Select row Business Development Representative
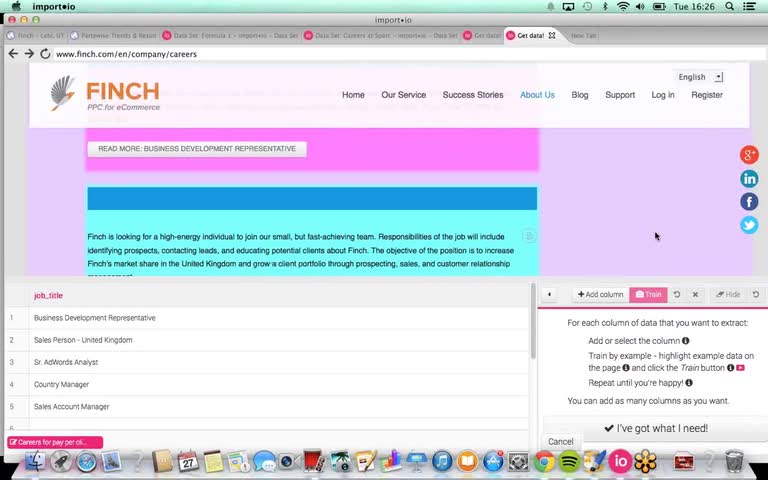Screen dimensions: 768x480 click(268, 318)
